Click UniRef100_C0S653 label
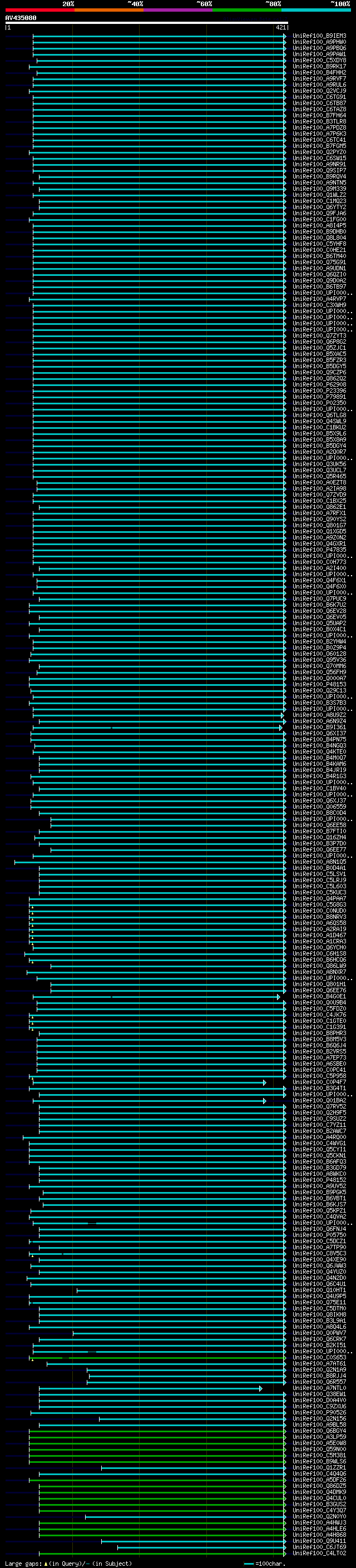The height and width of the screenshot is (1568, 356). (x=319, y=1357)
